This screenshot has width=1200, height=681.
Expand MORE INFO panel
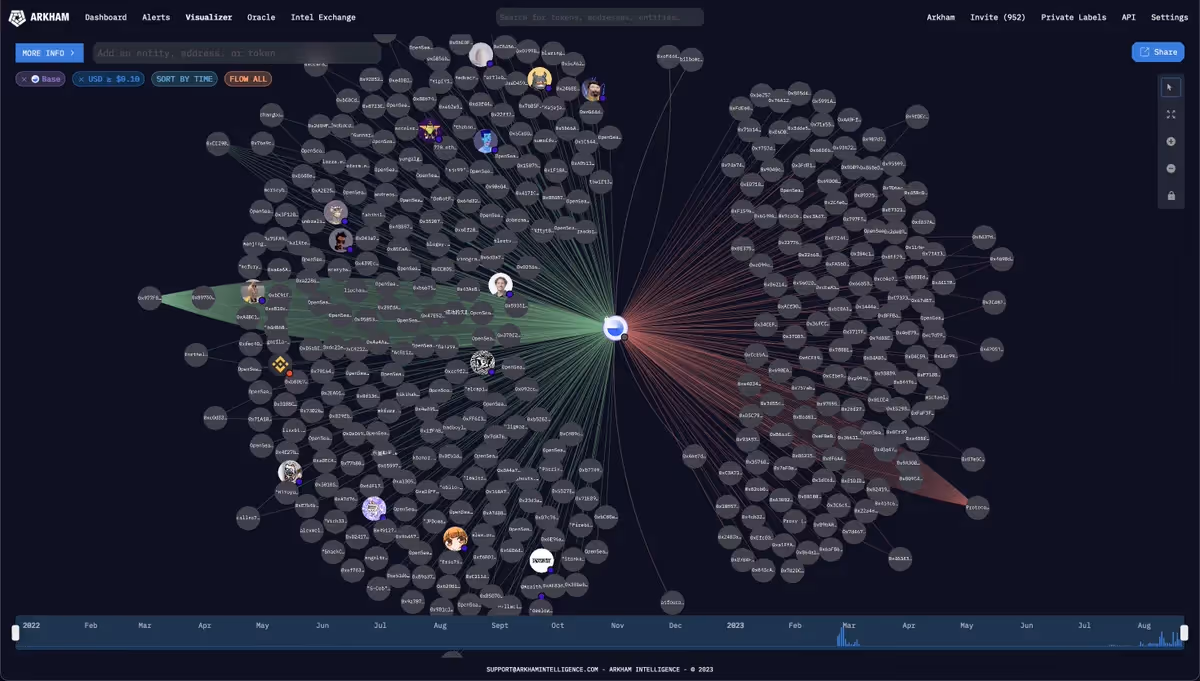coord(49,52)
